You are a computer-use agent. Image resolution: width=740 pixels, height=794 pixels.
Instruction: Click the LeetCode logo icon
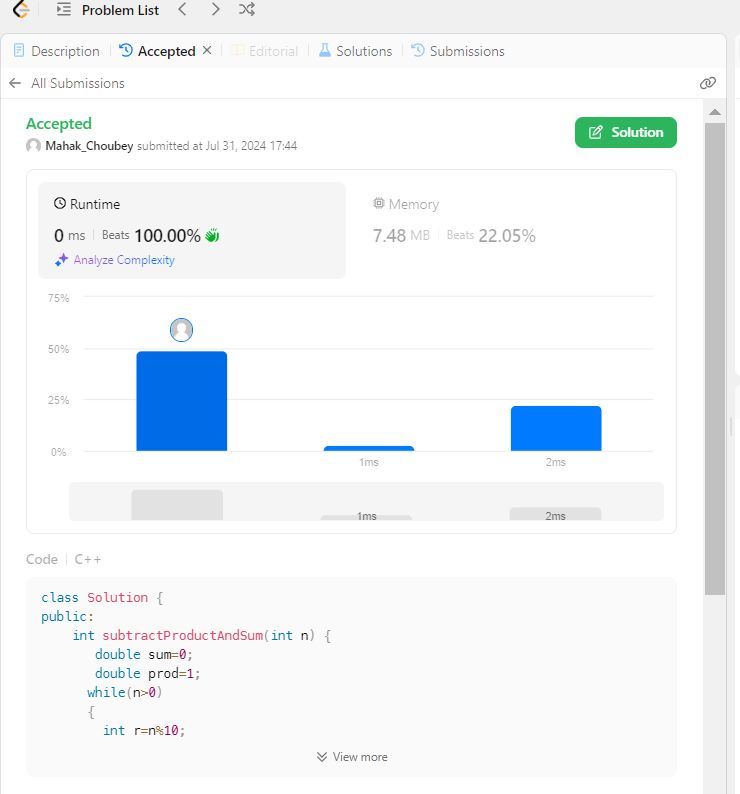(20, 10)
